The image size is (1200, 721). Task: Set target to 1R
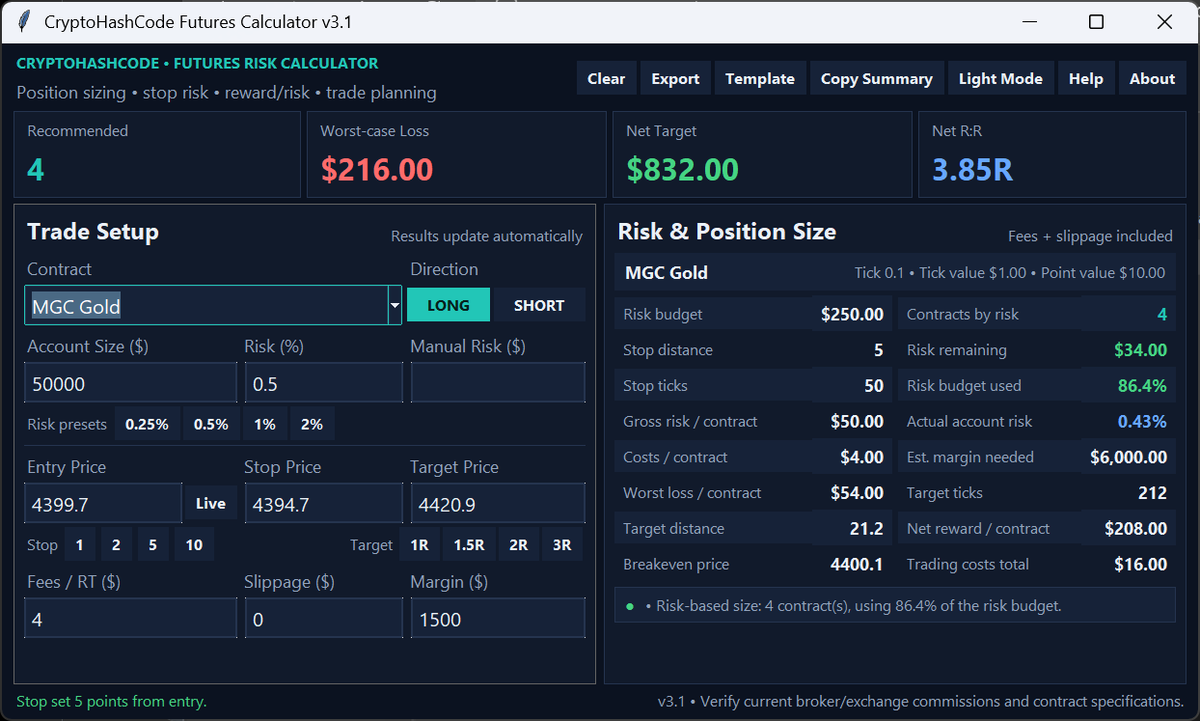point(420,545)
